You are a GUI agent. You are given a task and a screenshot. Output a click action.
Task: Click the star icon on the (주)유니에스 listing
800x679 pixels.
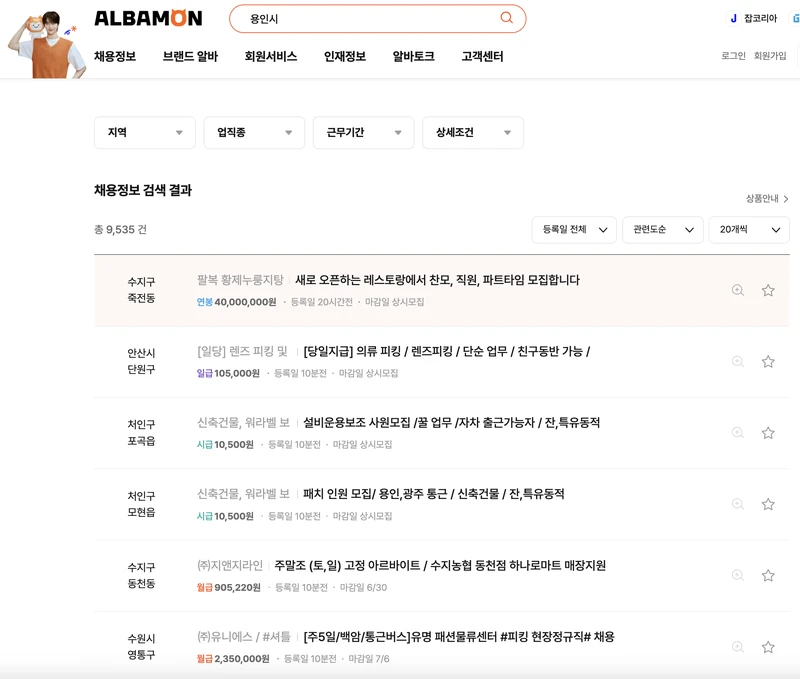click(x=768, y=647)
